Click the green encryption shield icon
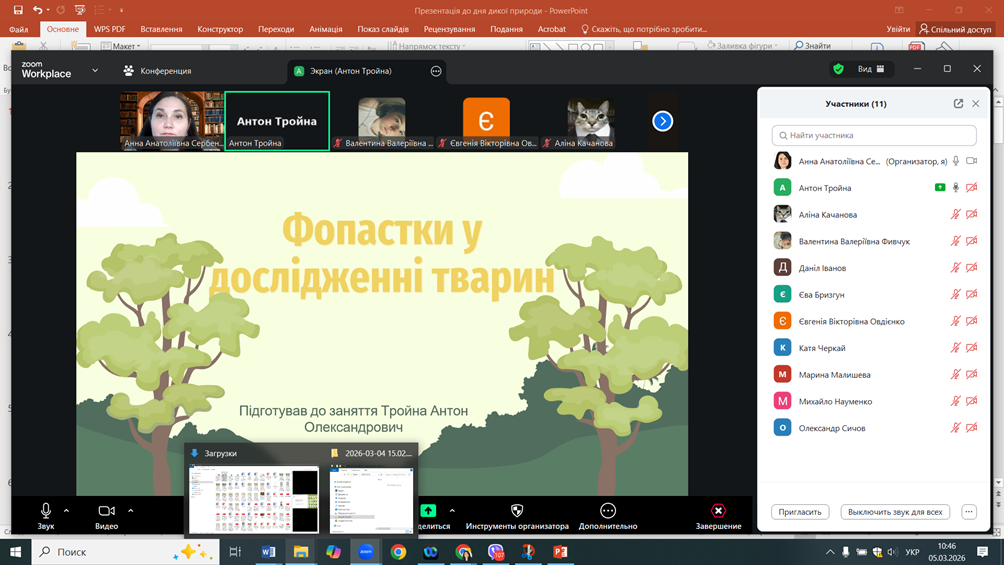Viewport: 1004px width, 565px height. click(x=838, y=69)
